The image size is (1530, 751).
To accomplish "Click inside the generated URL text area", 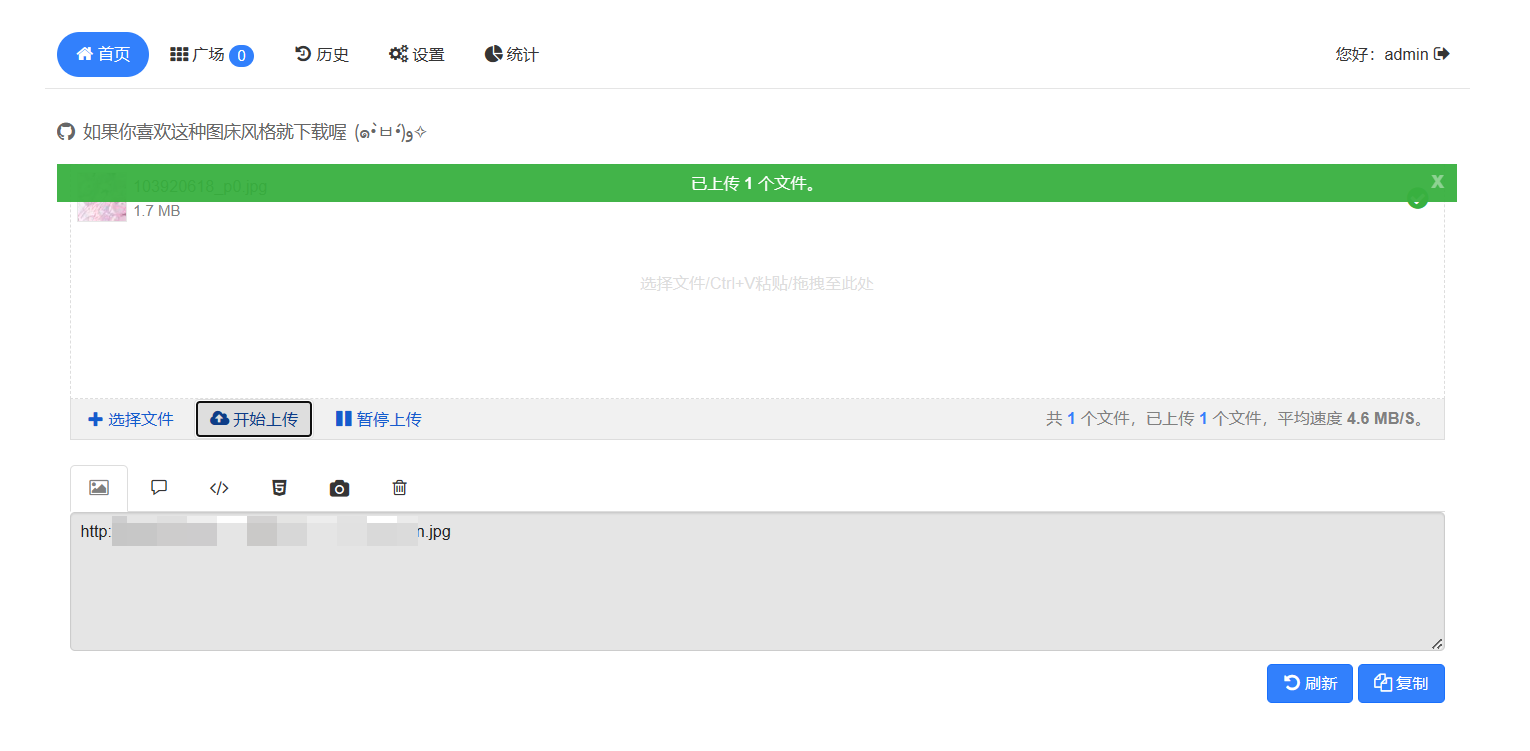I will pyautogui.click(x=756, y=590).
